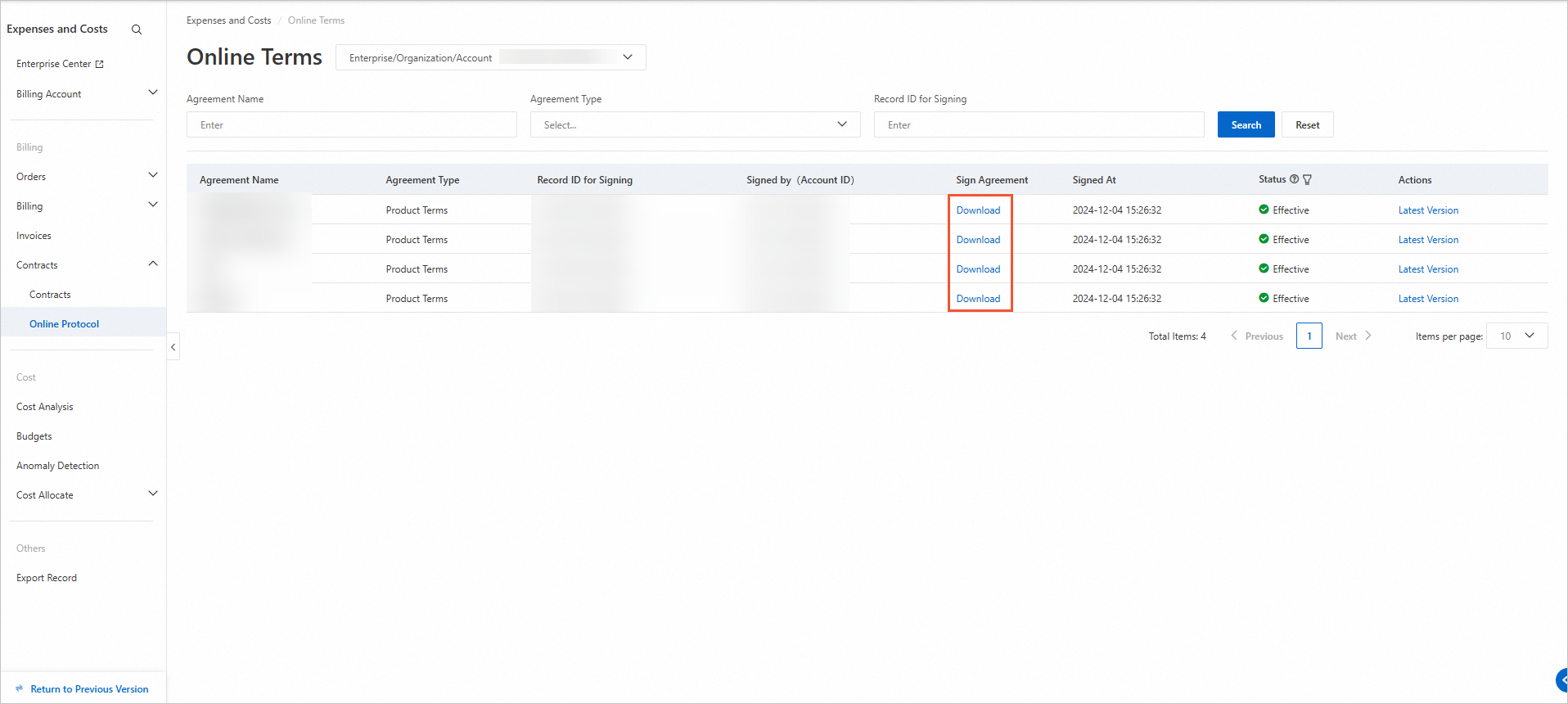Click the Signed At column header
1568x704 pixels.
(1094, 180)
